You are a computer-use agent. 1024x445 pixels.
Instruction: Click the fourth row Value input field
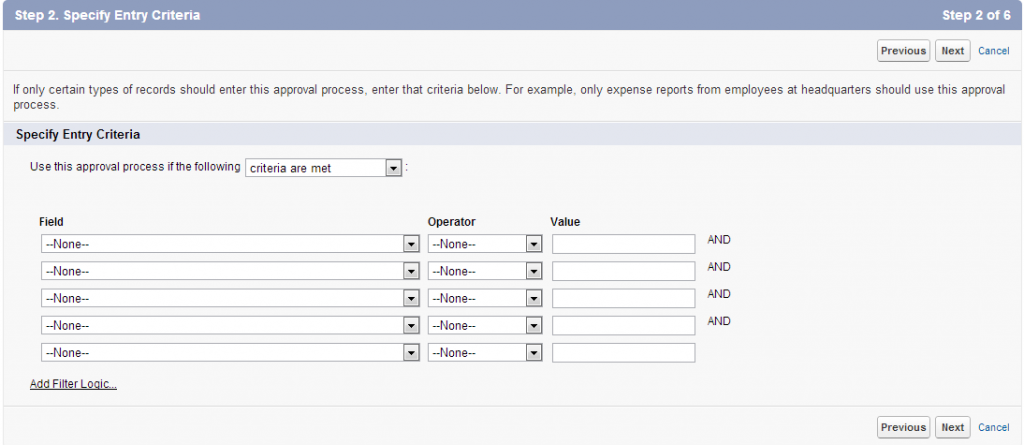pyautogui.click(x=624, y=325)
